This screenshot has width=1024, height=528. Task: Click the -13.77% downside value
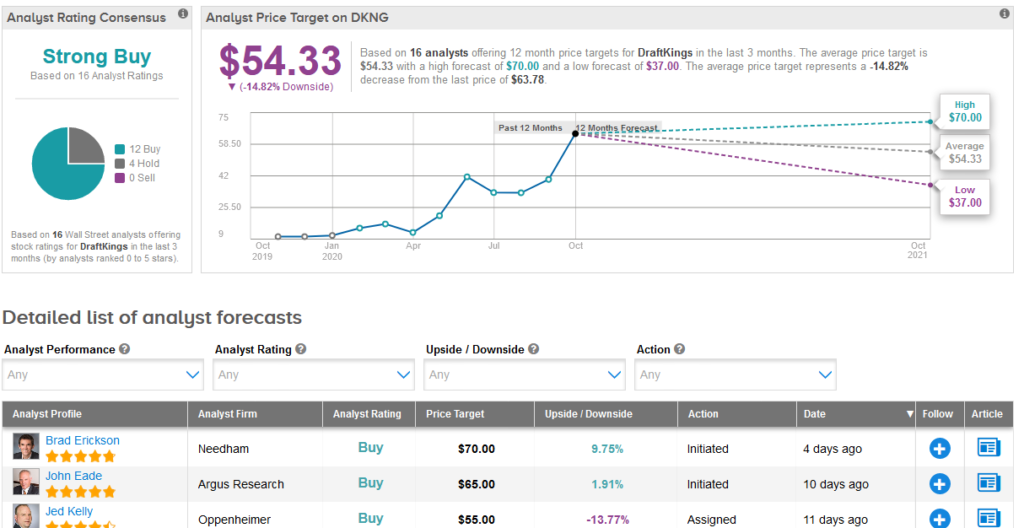(x=607, y=520)
